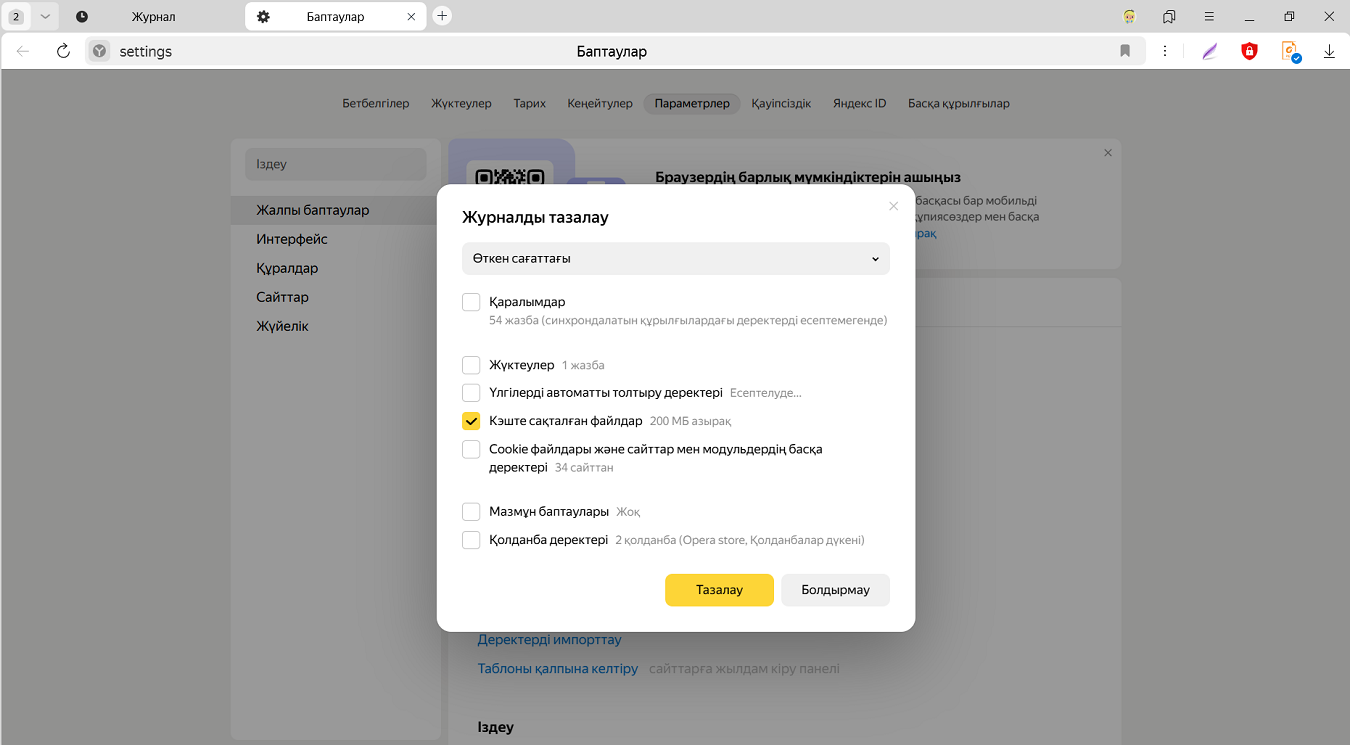This screenshot has height=745, width=1350.
Task: Click the Іздеу search field
Action: click(336, 164)
